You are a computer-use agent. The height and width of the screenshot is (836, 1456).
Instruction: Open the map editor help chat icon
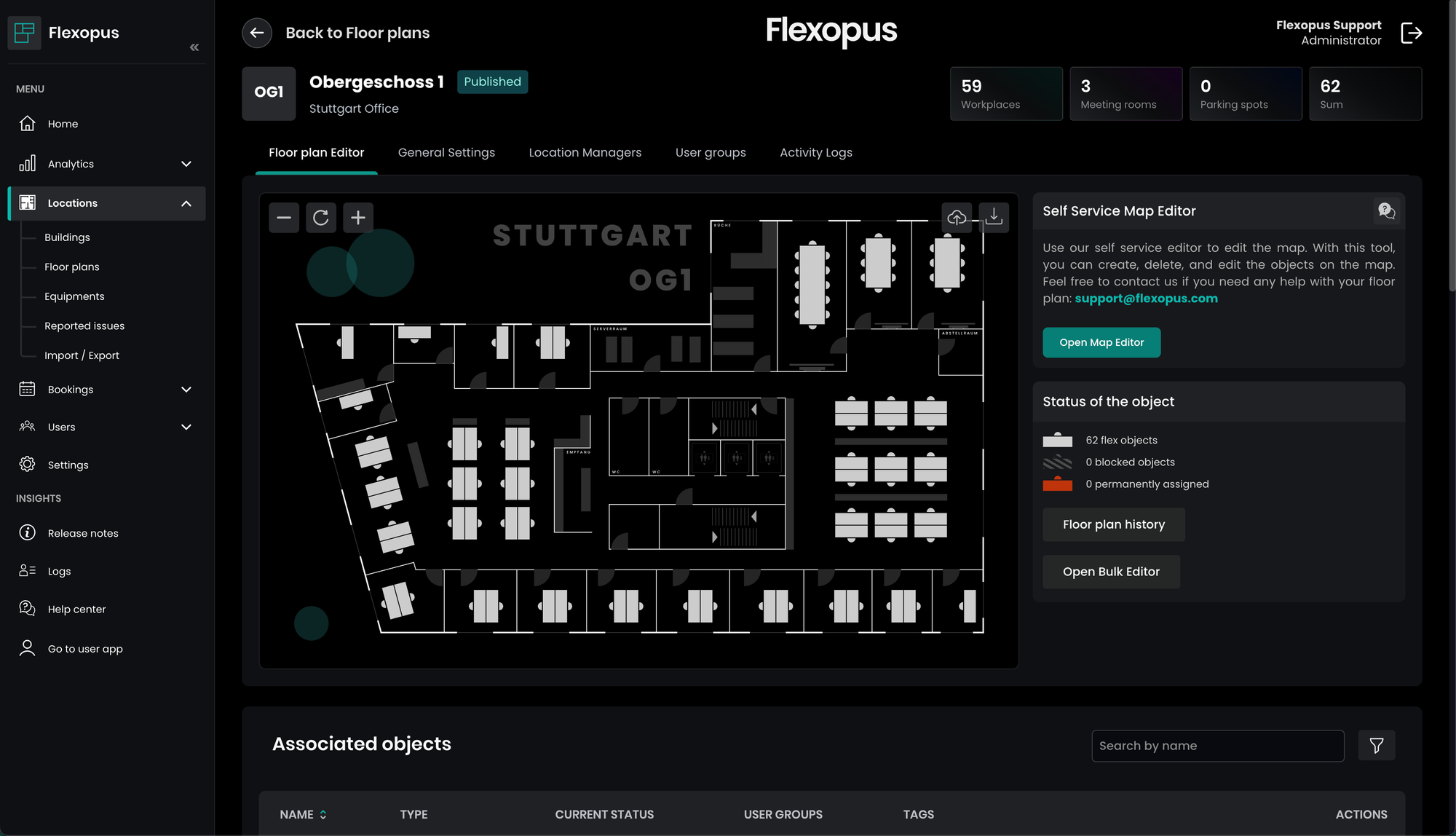(1386, 211)
